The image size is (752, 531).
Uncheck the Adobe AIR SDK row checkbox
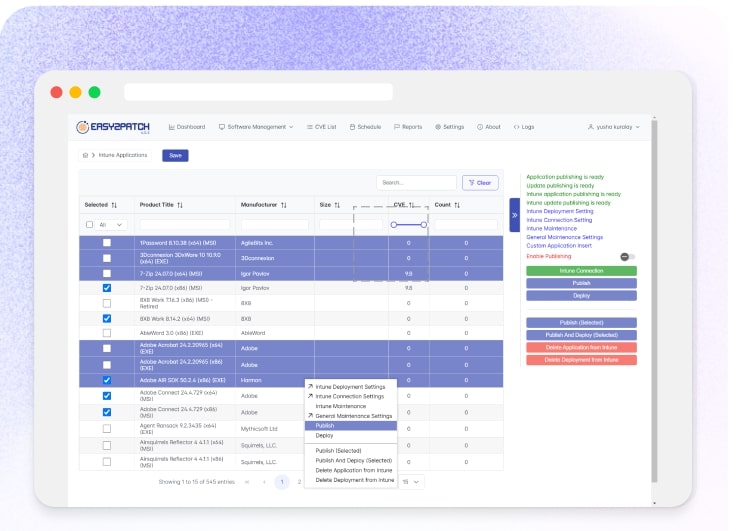(x=107, y=380)
